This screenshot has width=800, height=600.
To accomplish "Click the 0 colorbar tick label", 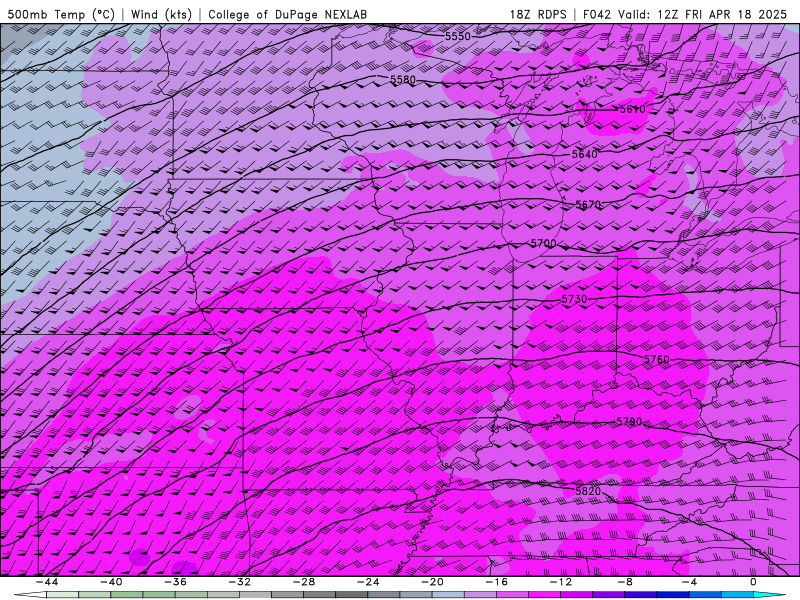I will tap(754, 582).
